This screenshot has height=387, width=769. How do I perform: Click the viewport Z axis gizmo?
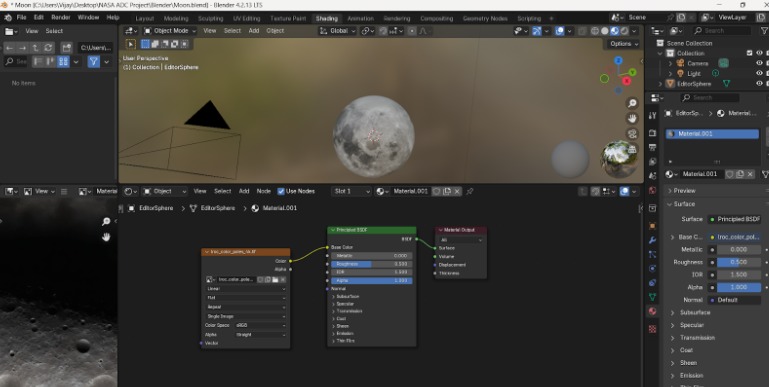coord(618,60)
